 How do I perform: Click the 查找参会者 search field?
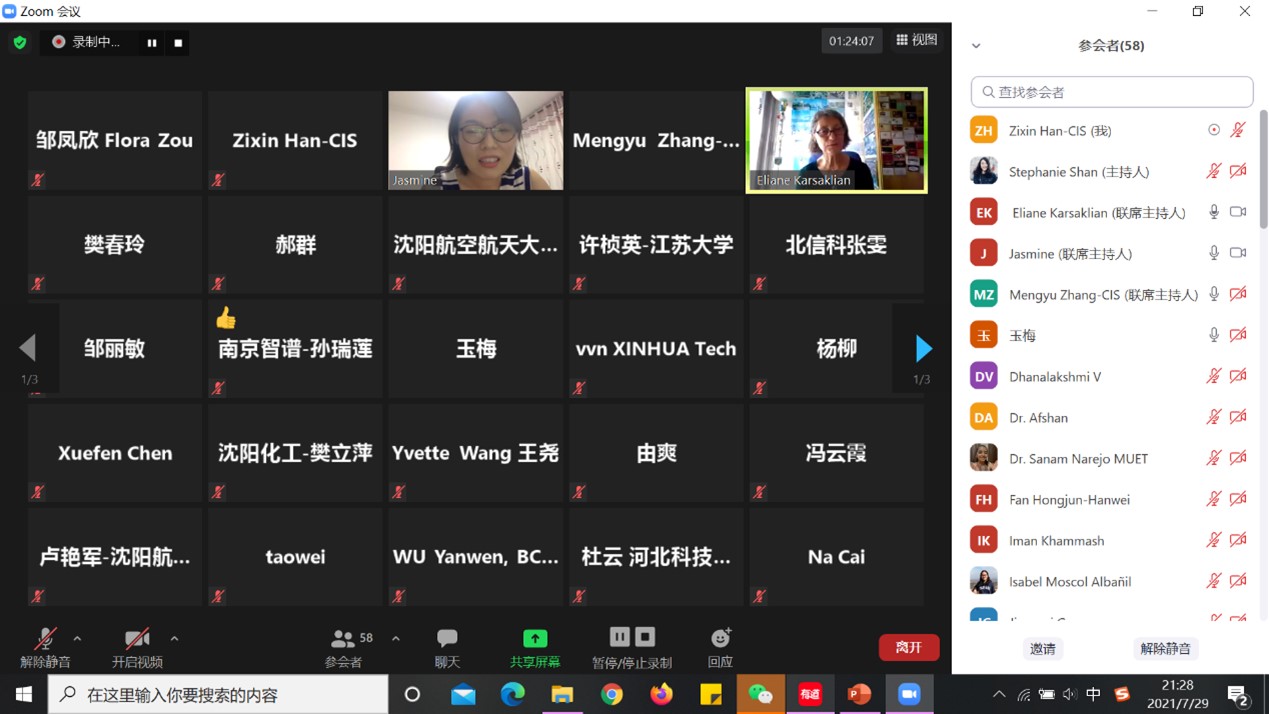point(1112,92)
